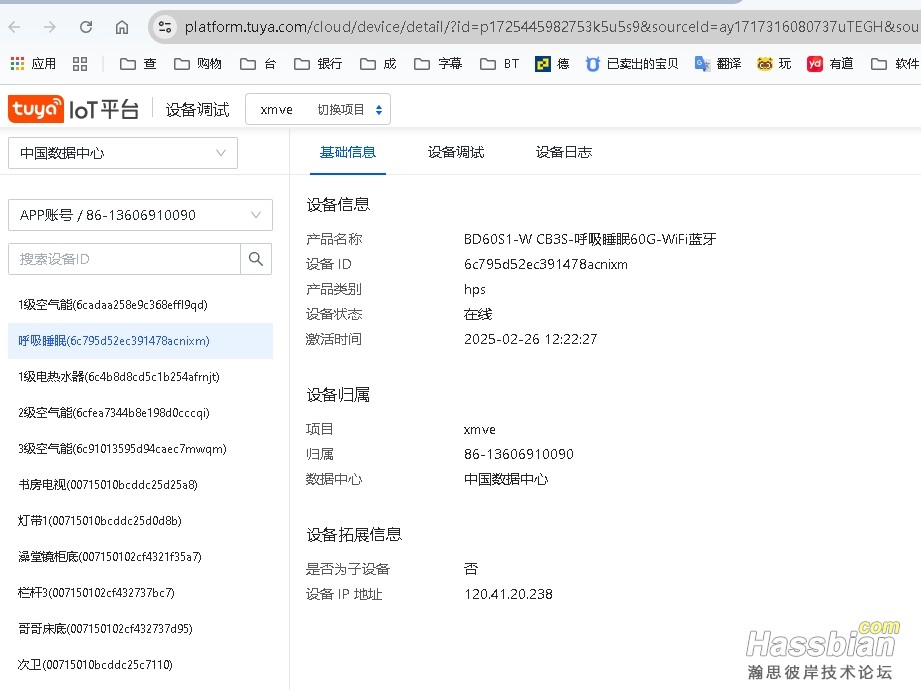The image size is (921, 690).
Task: Click the 设备调试 header title
Action: (197, 110)
